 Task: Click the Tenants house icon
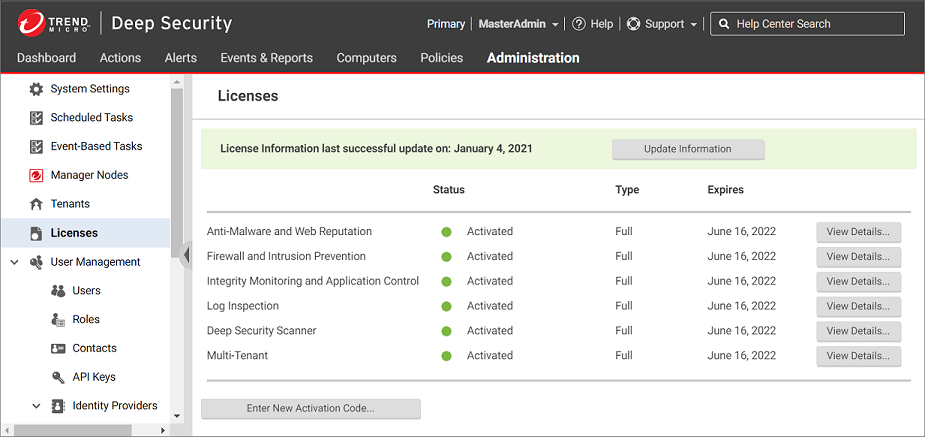coord(36,204)
